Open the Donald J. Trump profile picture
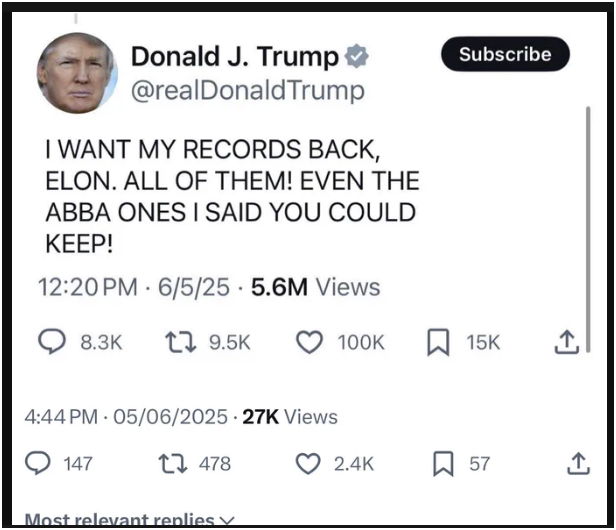This screenshot has height=530, width=616. pos(77,73)
